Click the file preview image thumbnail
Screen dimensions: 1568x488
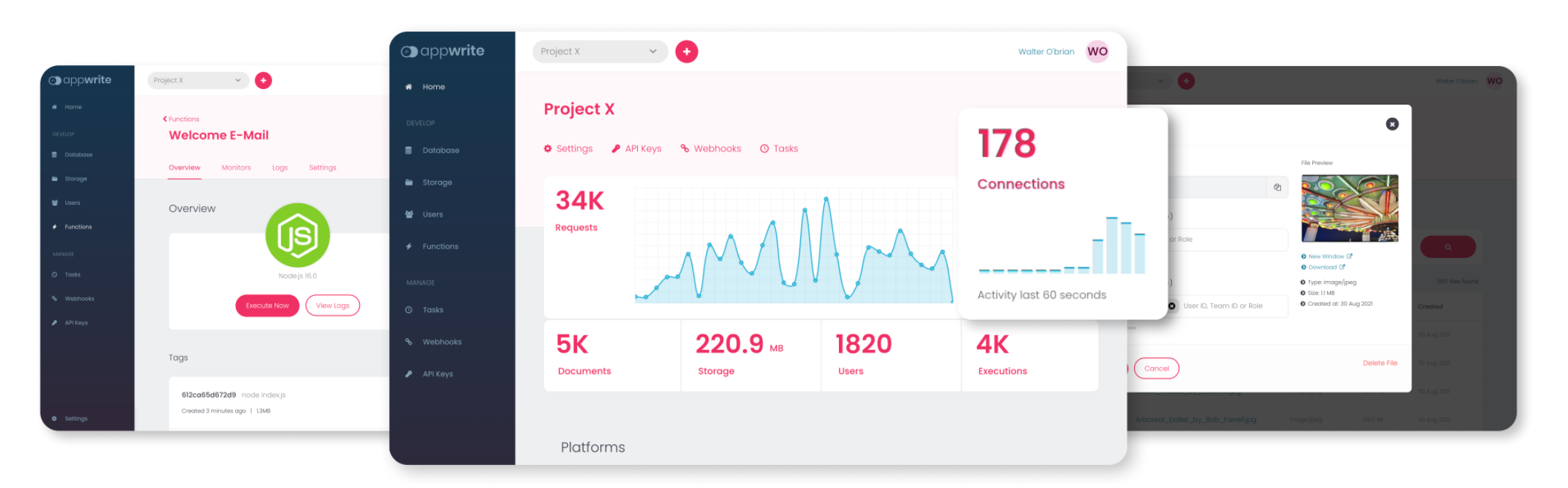coord(1350,208)
